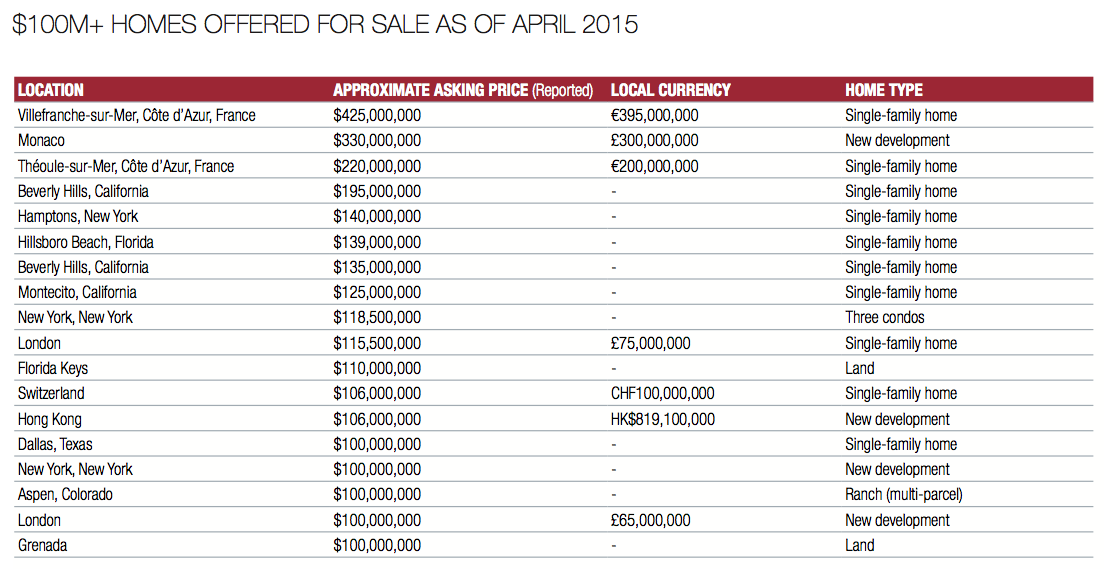Select the Monaco row location
The height and width of the screenshot is (576, 1104).
click(41, 141)
